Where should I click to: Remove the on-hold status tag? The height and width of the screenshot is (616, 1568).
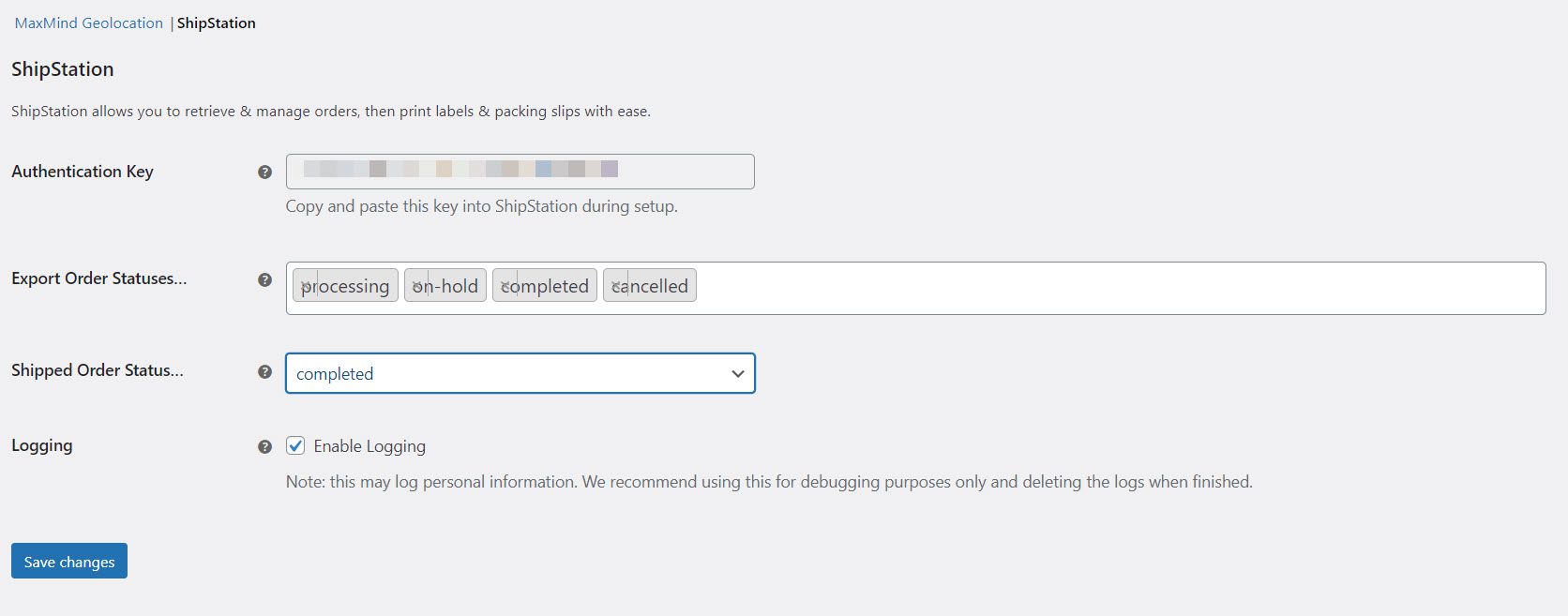click(x=418, y=286)
